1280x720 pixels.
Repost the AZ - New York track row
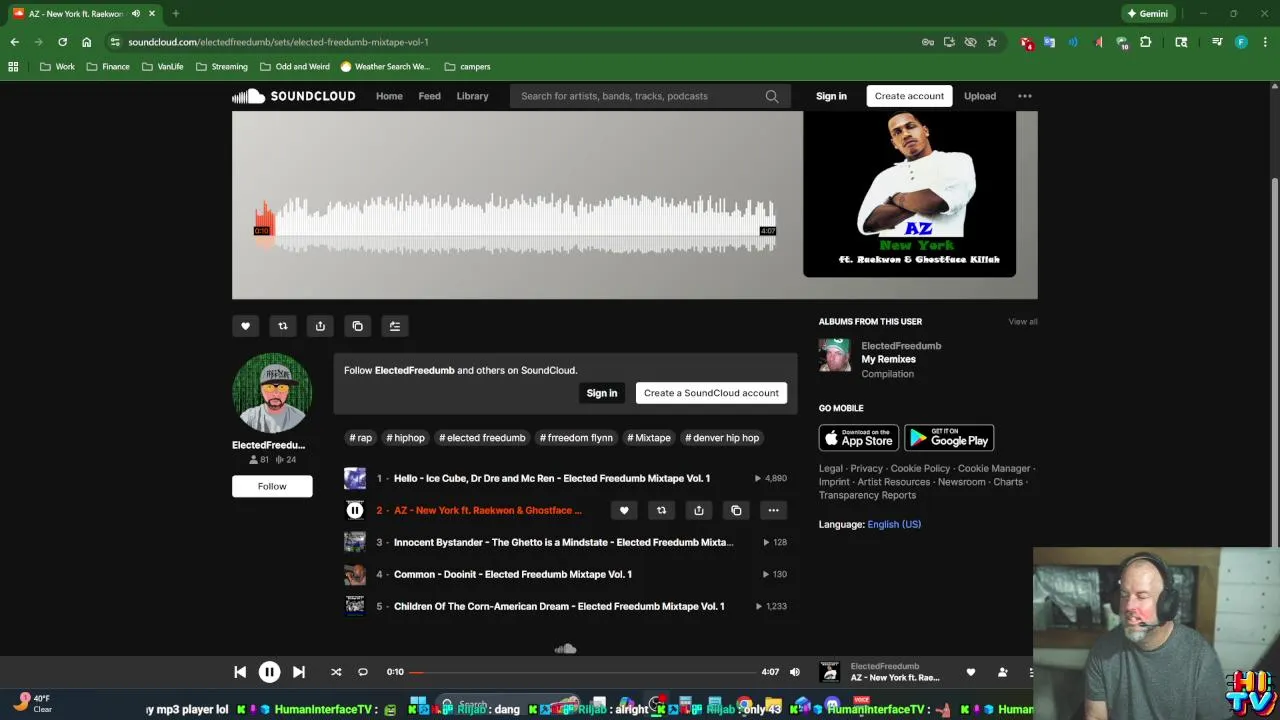click(x=661, y=510)
